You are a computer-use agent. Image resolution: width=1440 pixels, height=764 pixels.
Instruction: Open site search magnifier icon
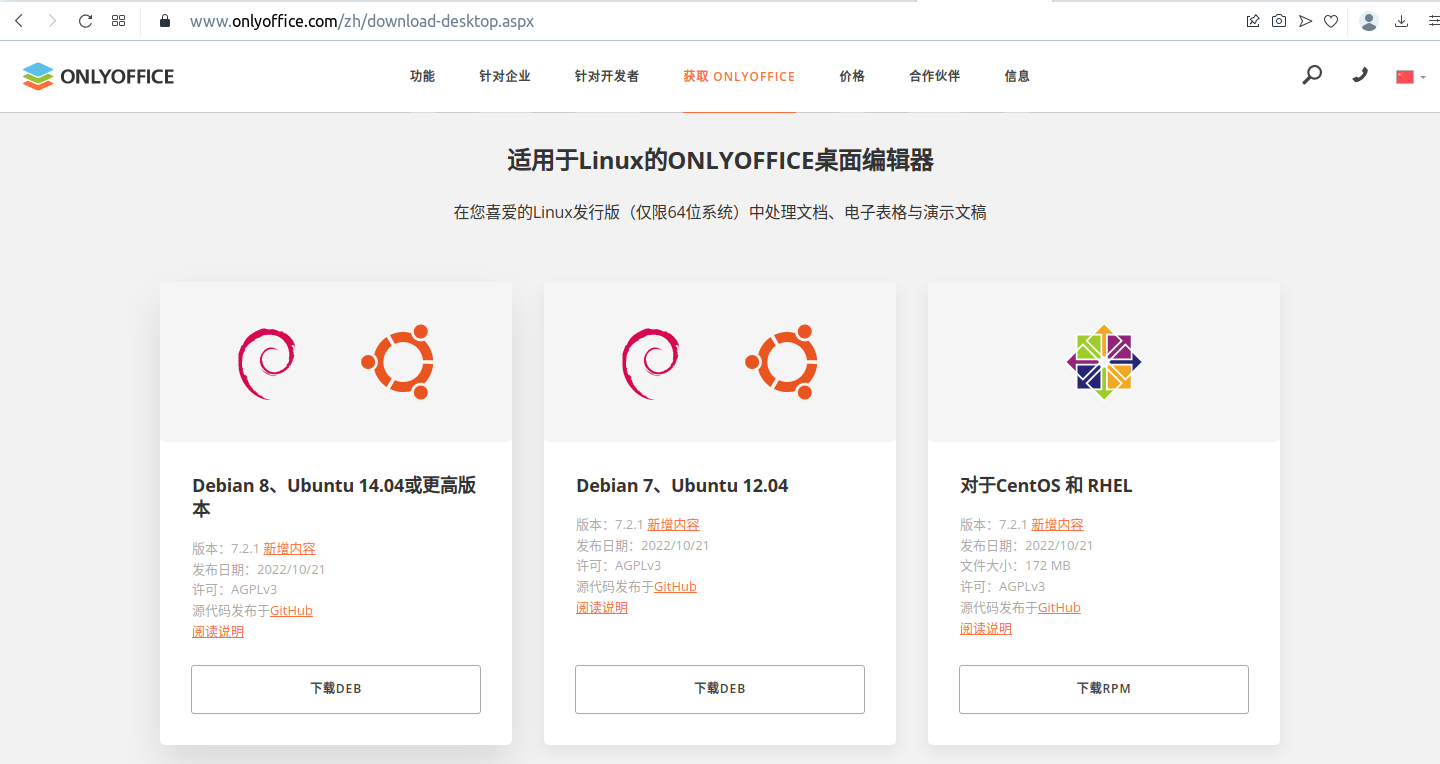[1312, 75]
